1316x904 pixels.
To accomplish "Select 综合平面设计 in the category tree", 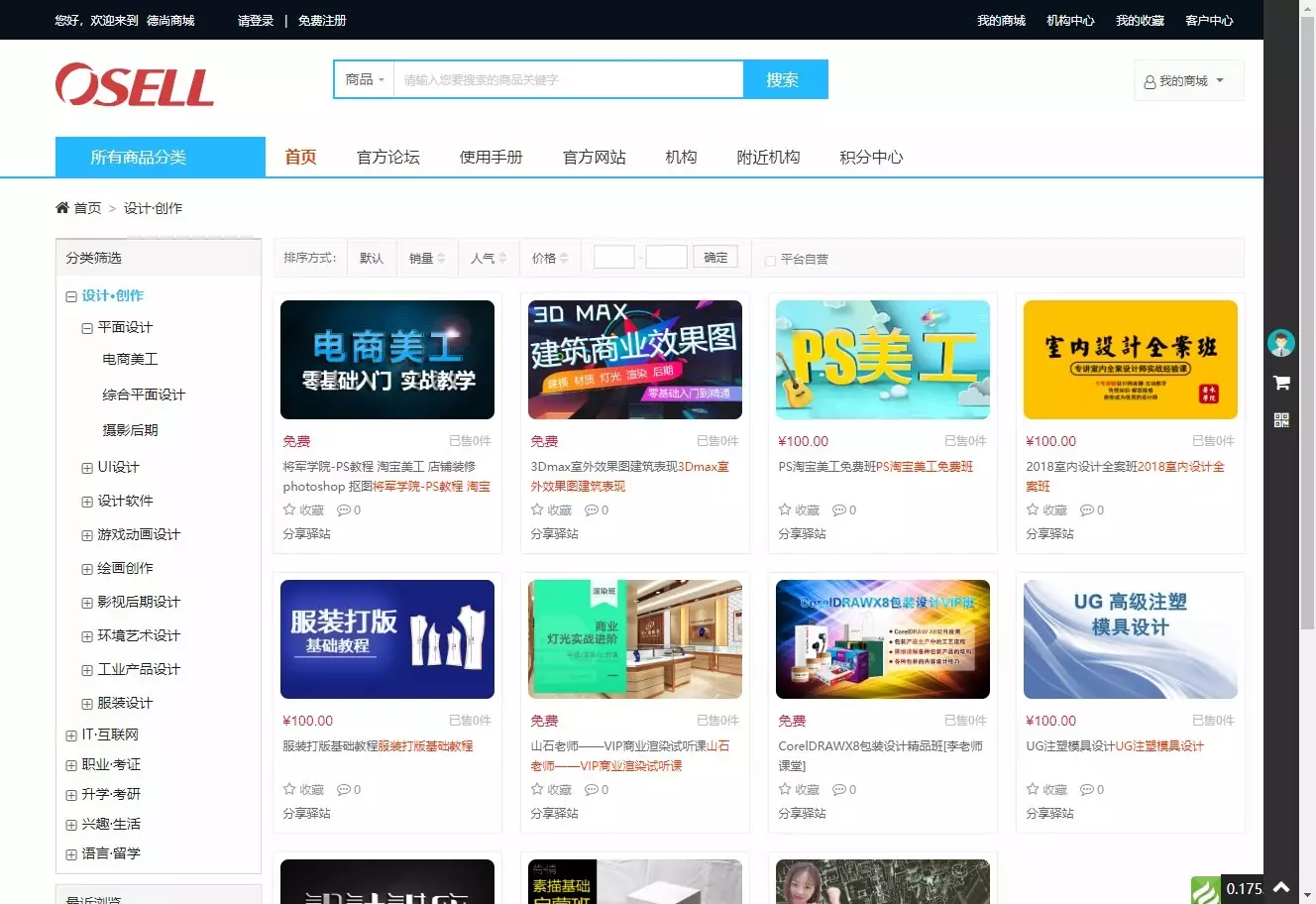I will pos(144,395).
